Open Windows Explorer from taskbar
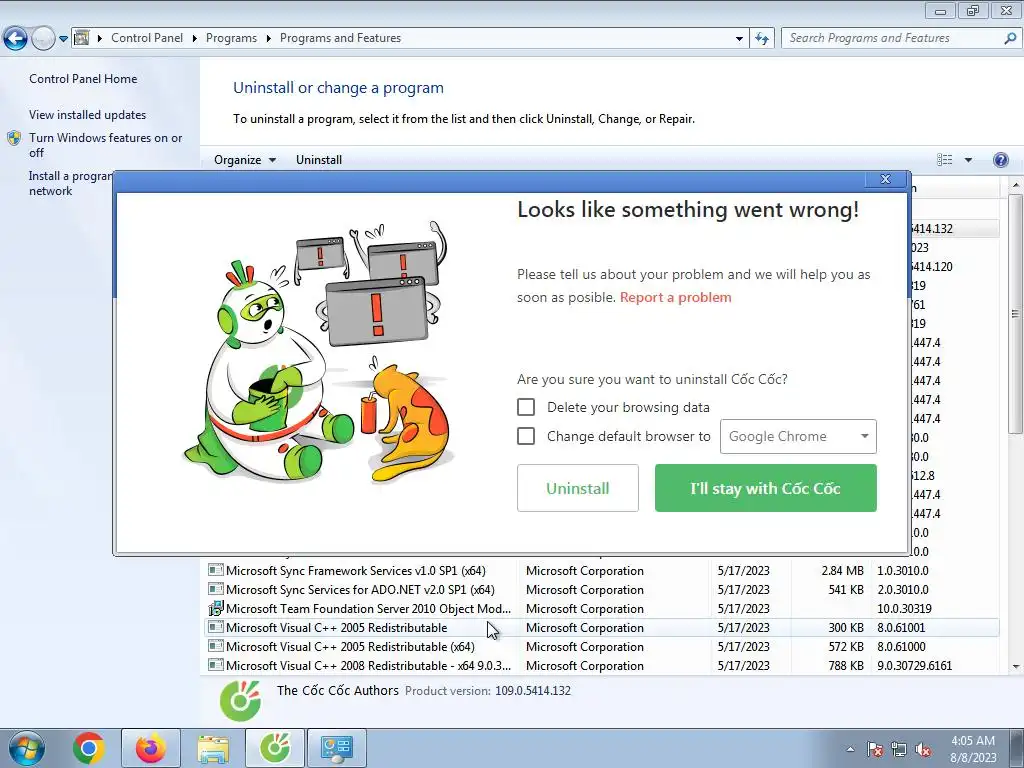This screenshot has height=768, width=1024. pyautogui.click(x=213, y=748)
